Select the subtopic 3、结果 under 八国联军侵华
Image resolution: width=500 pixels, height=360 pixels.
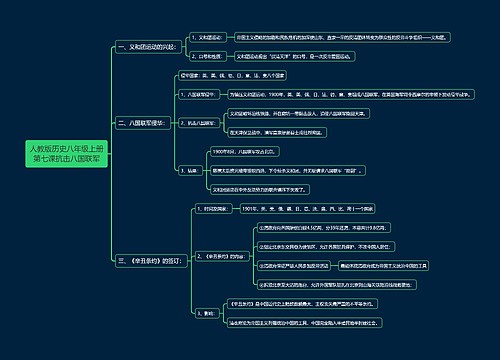(190, 171)
